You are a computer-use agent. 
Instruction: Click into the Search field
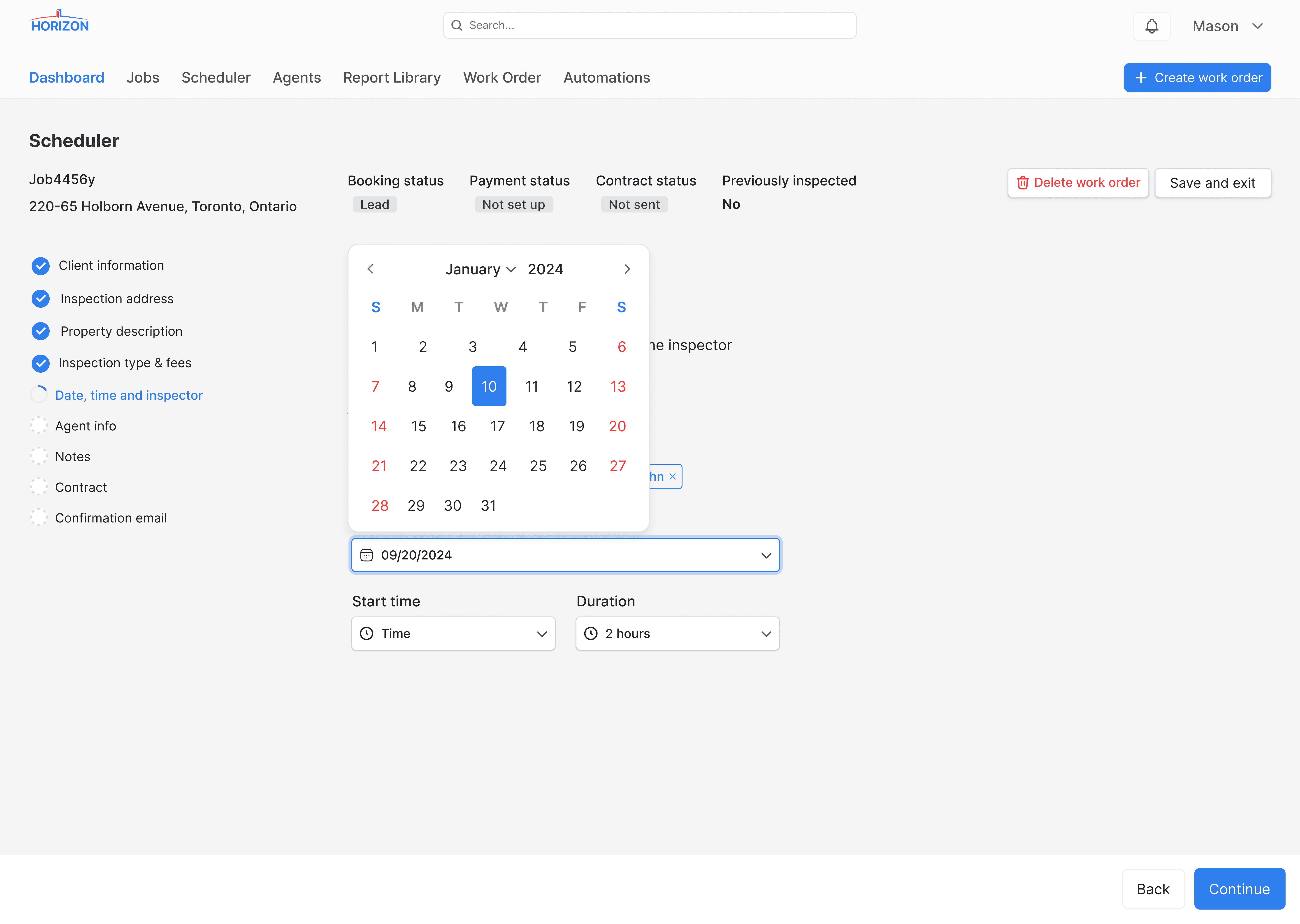(649, 25)
